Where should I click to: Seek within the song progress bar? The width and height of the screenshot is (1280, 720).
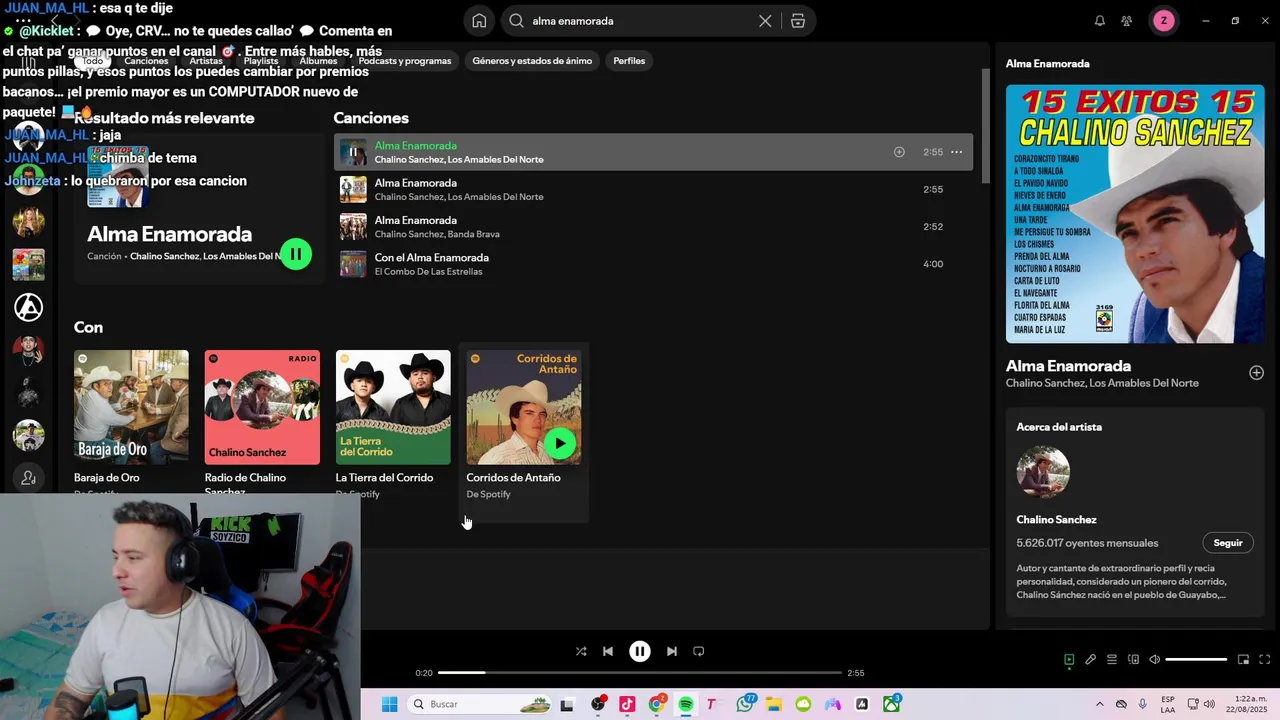[x=640, y=673]
